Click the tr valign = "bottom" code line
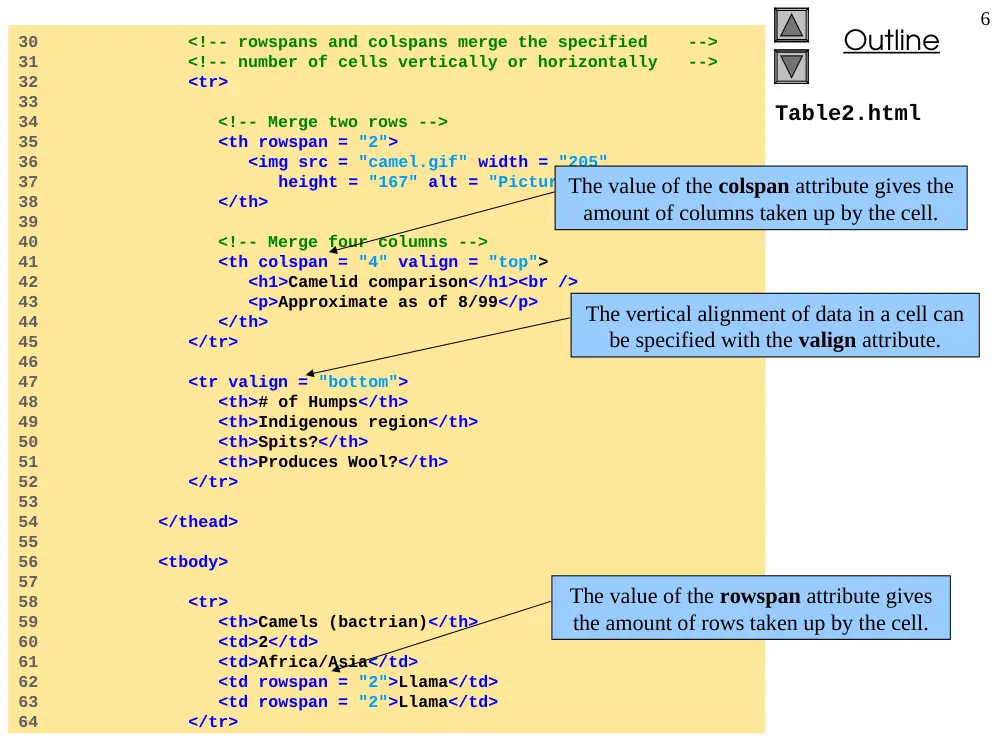This screenshot has height=750, width=1000. 298,382
